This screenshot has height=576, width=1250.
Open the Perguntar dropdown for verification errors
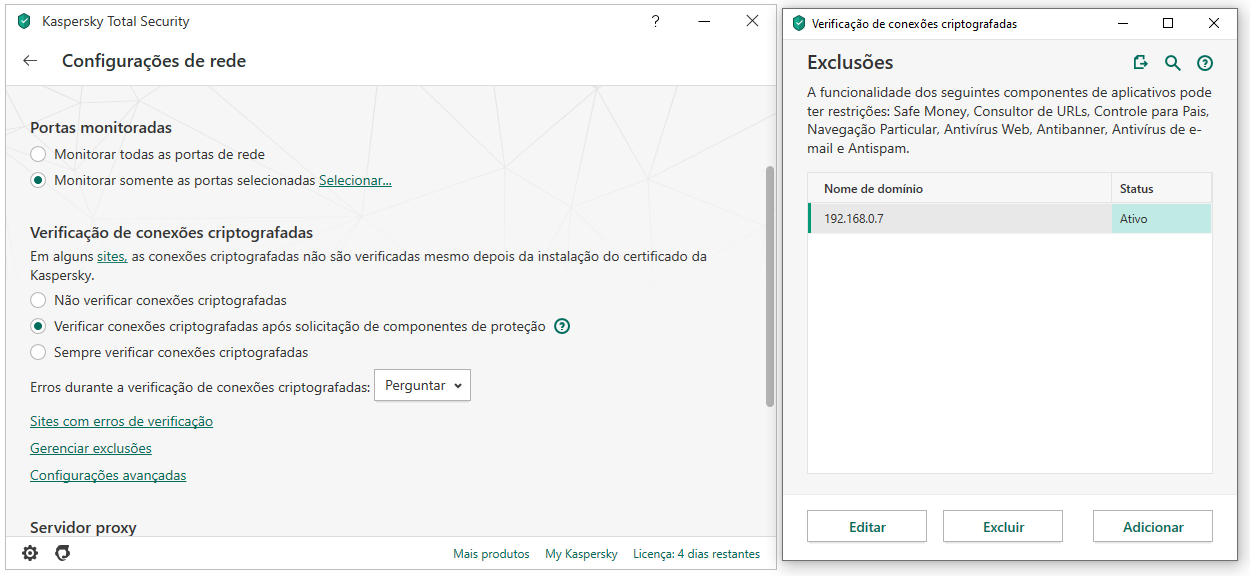(422, 386)
